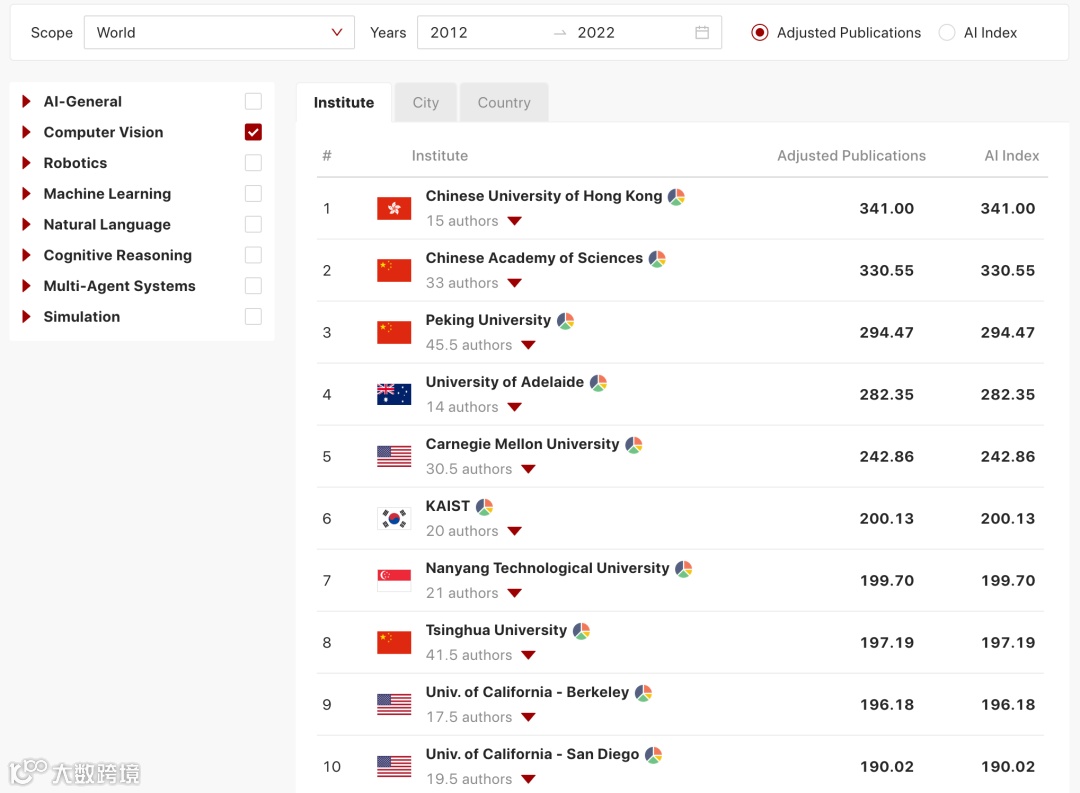Image resolution: width=1080 pixels, height=793 pixels.
Task: Expand the Machine Learning category triangle
Action: (x=26, y=194)
